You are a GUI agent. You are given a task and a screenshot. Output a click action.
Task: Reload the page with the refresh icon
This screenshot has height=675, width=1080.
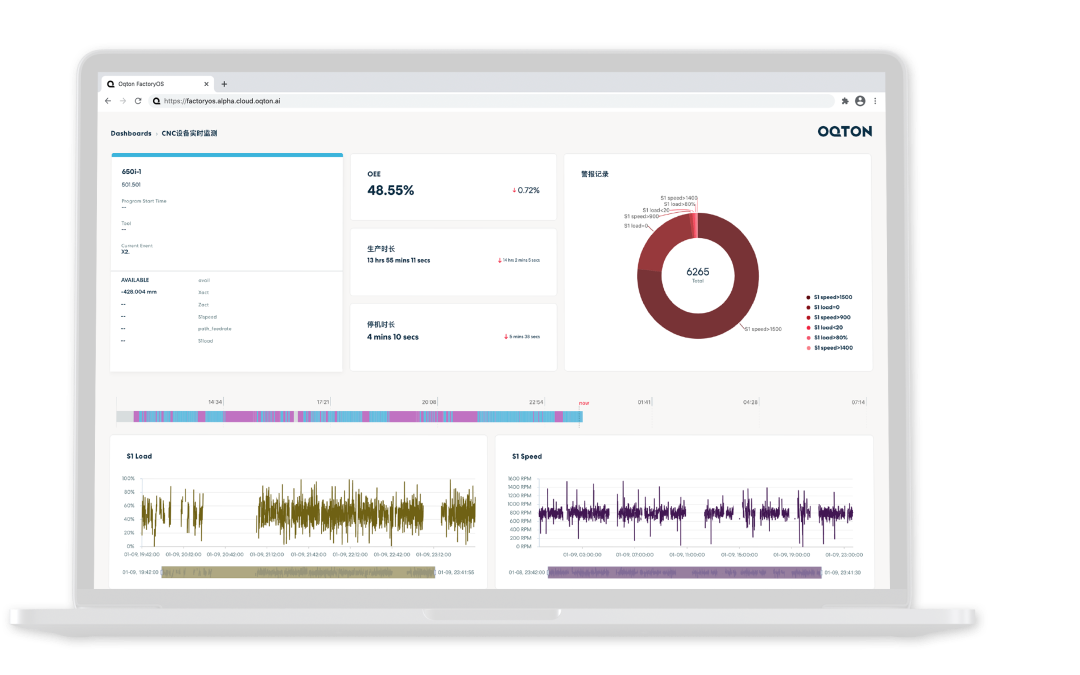pyautogui.click(x=138, y=101)
